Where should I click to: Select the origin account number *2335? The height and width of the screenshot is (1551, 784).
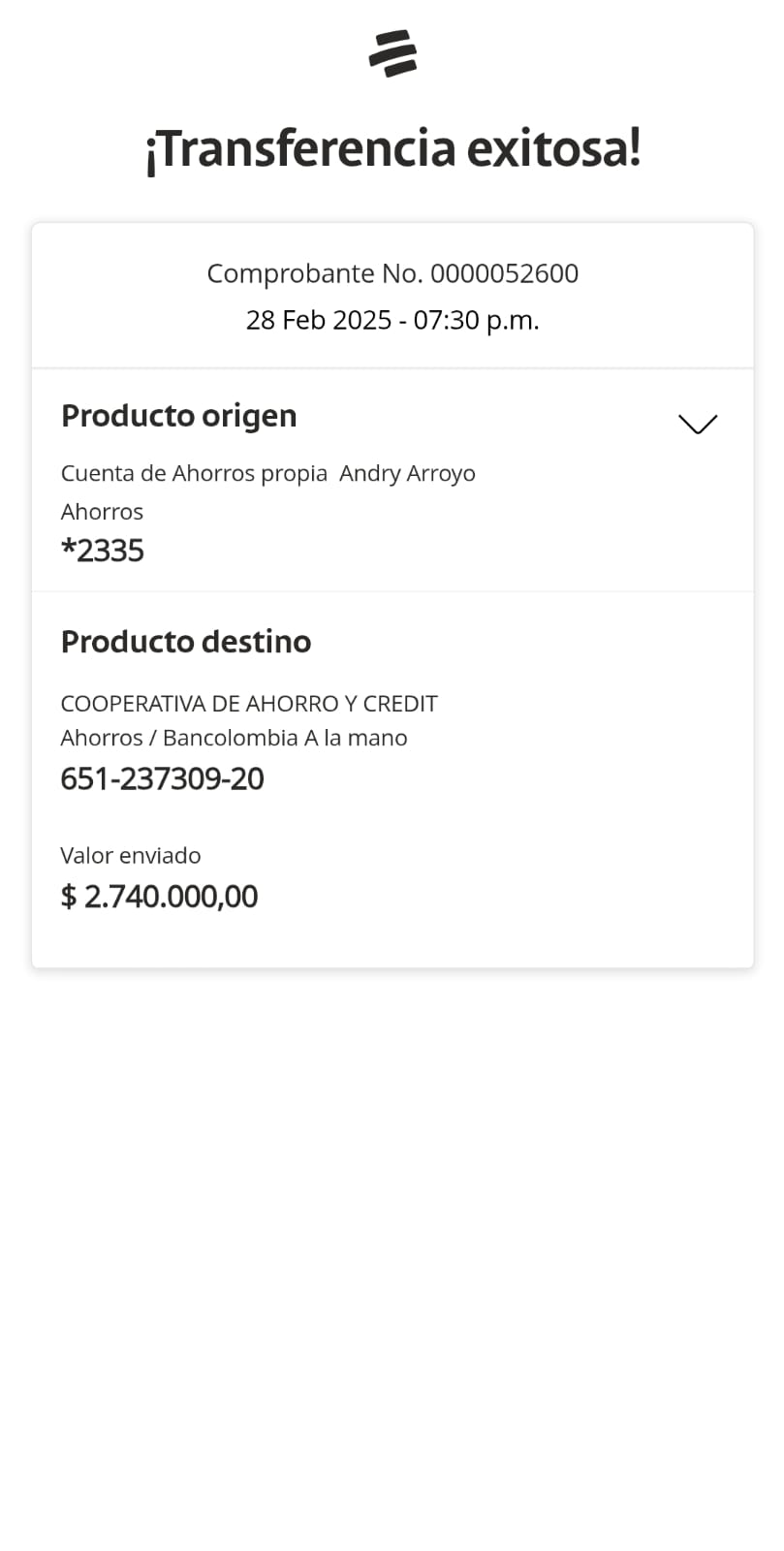103,551
